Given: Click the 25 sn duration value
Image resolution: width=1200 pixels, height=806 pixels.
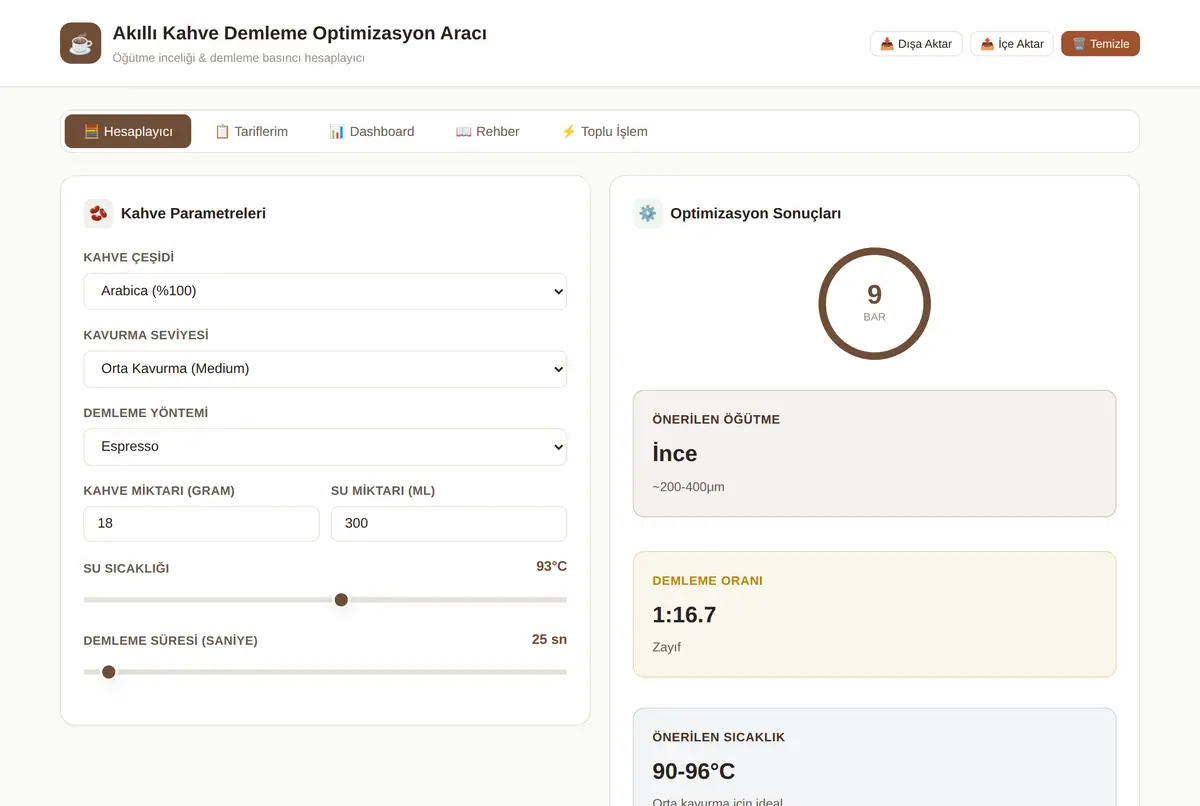Looking at the screenshot, I should click(549, 639).
